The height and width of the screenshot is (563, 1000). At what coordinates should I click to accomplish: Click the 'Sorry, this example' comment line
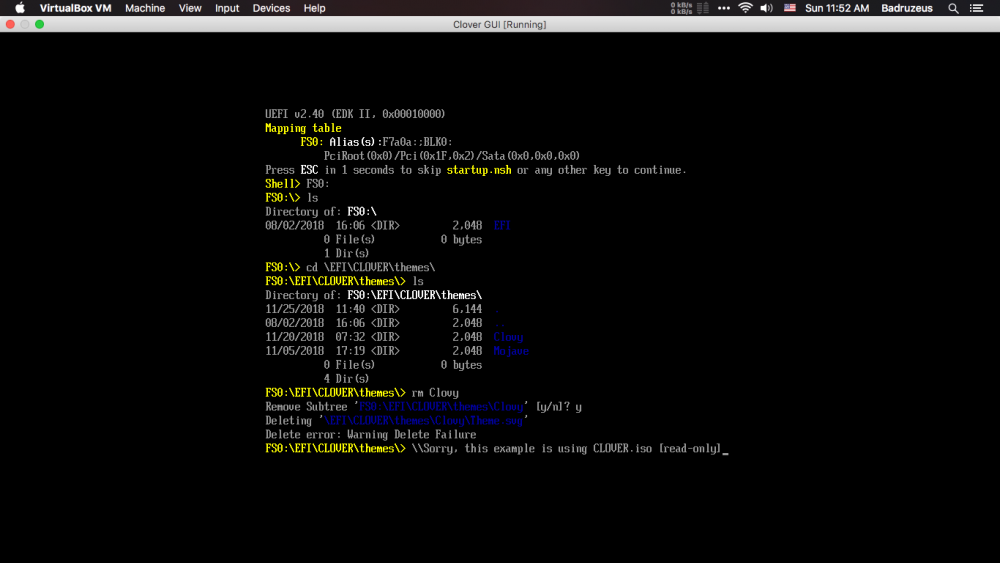(x=566, y=449)
